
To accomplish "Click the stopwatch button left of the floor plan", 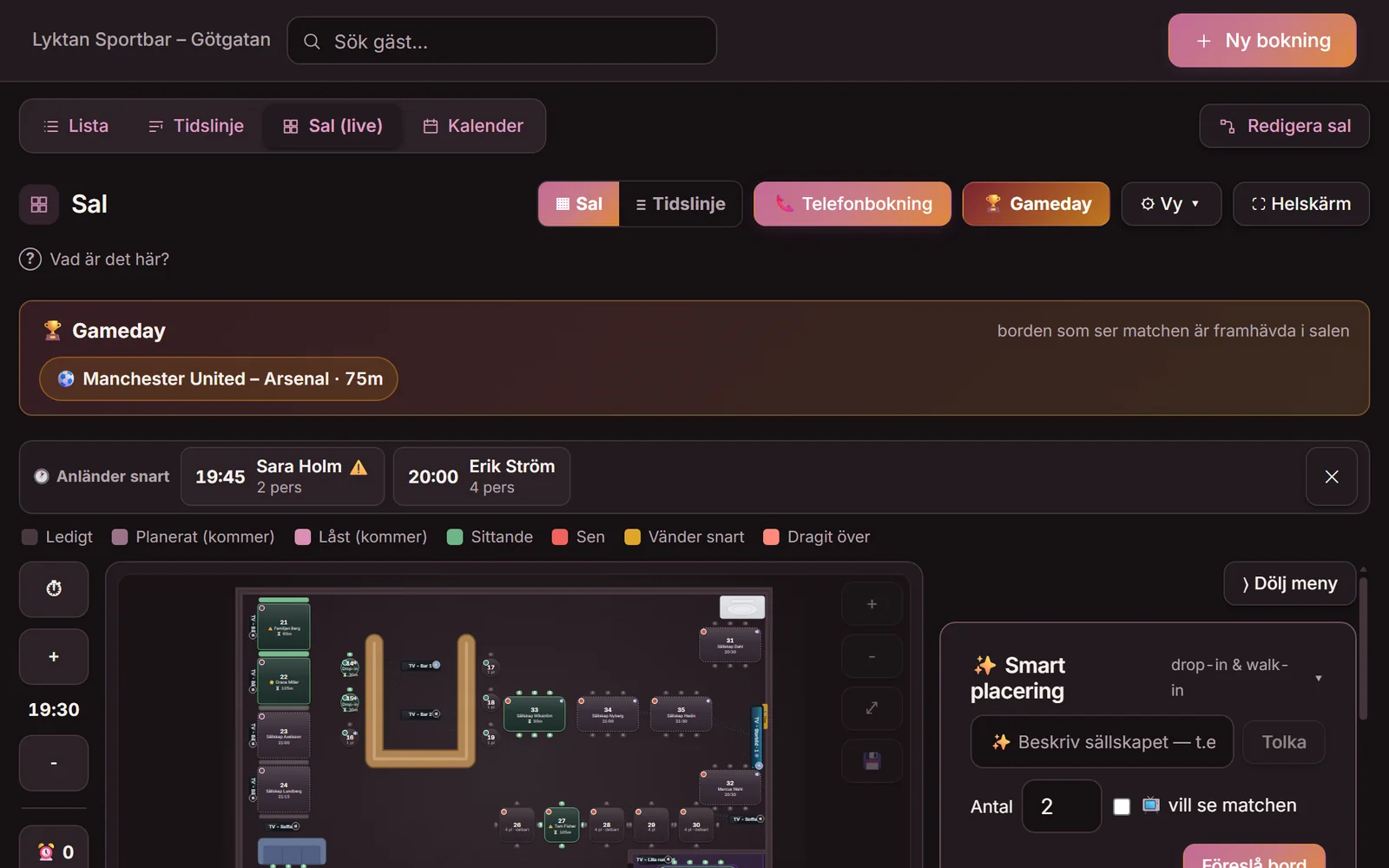I will (54, 589).
